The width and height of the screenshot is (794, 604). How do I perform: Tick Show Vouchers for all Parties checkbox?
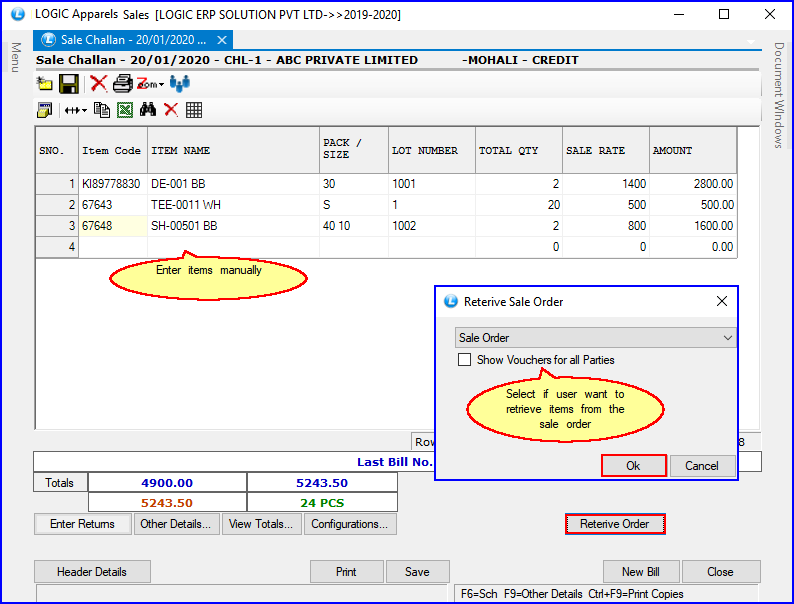(464, 359)
